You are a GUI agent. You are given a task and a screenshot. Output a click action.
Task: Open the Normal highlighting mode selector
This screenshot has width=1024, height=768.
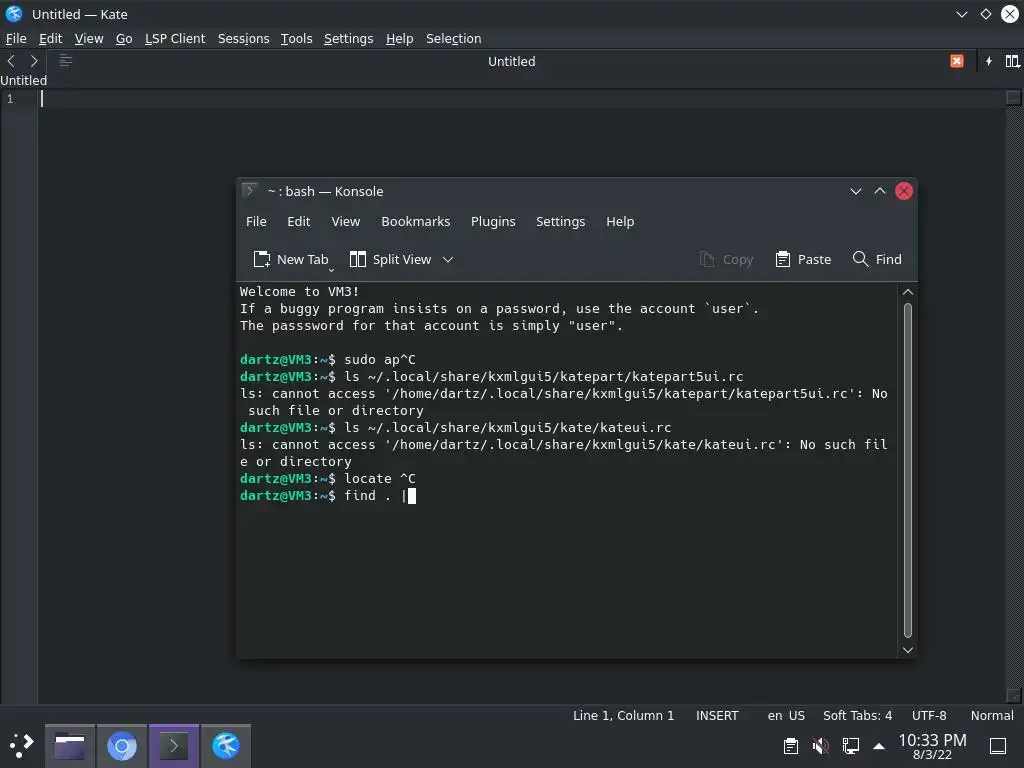pyautogui.click(x=992, y=715)
